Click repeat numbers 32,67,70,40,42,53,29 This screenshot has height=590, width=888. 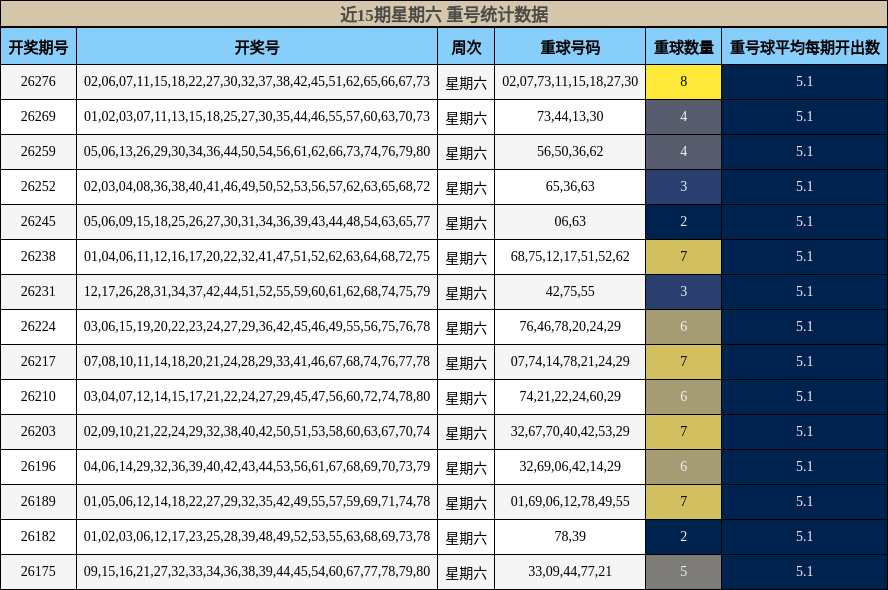[570, 431]
